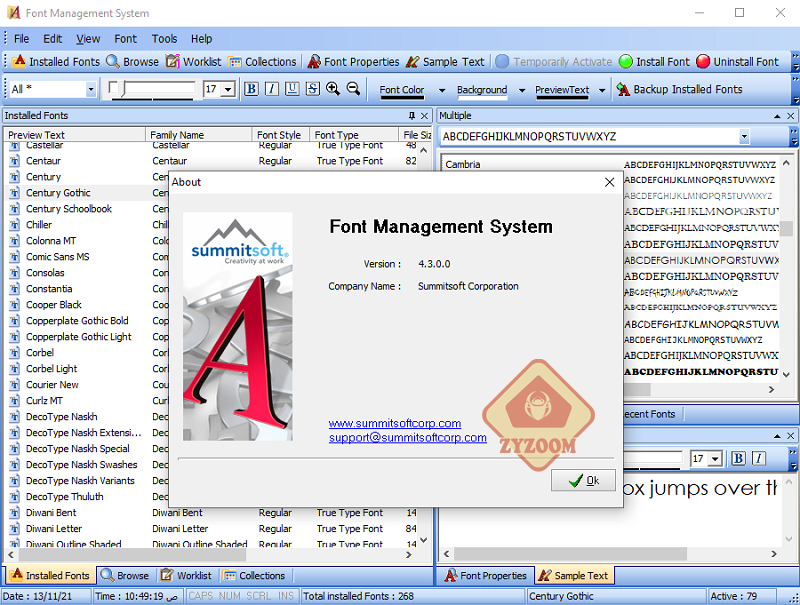Open the File menu

[x=21, y=39]
